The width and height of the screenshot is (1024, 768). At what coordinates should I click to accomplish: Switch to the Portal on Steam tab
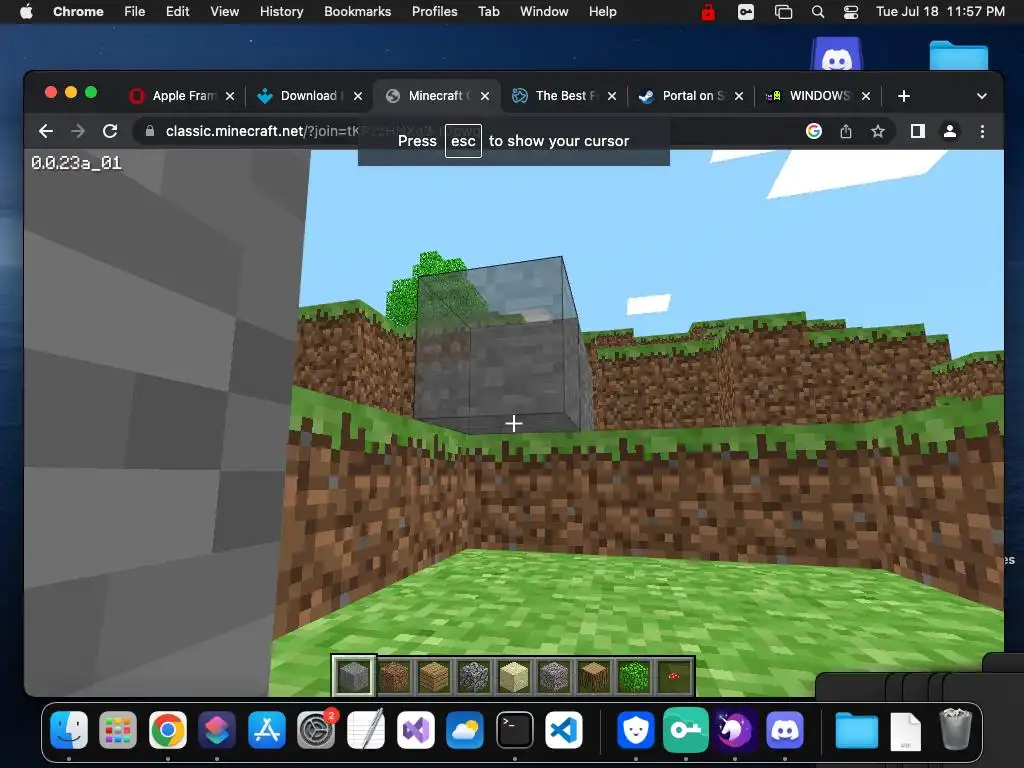point(689,96)
